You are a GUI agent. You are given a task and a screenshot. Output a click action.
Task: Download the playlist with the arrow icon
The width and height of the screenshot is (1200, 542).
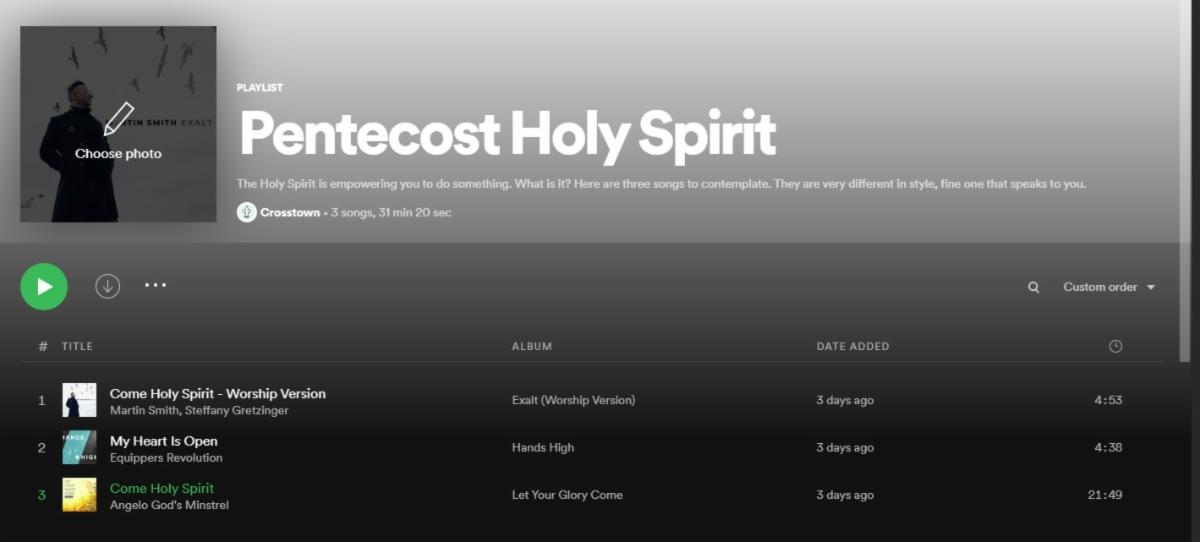click(x=107, y=286)
